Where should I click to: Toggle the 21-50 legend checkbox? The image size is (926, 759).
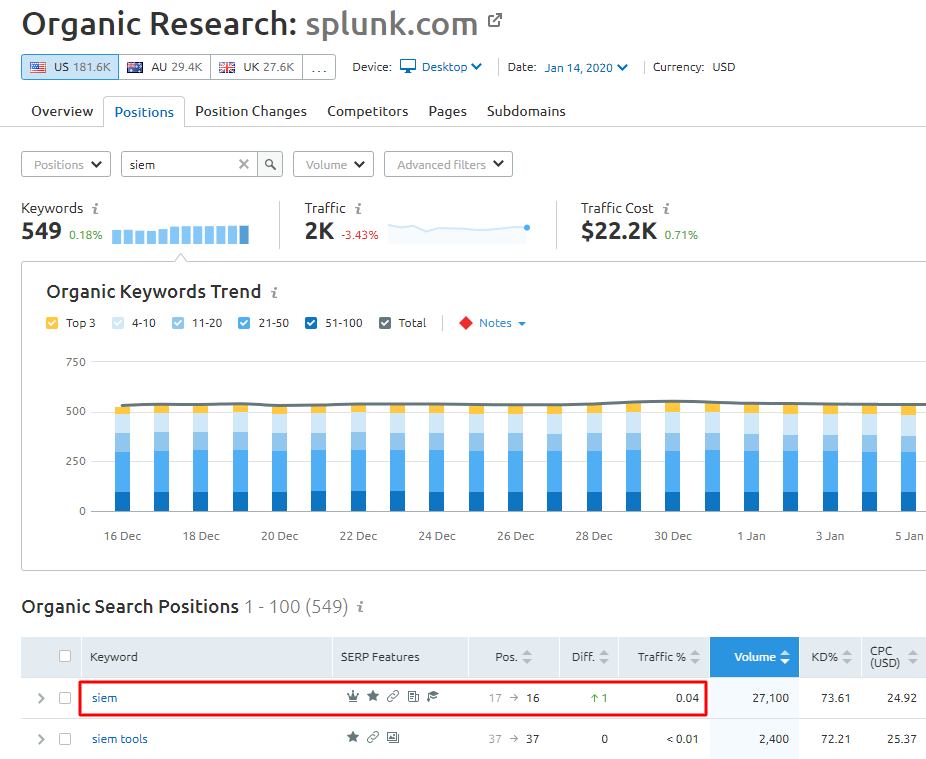[244, 323]
